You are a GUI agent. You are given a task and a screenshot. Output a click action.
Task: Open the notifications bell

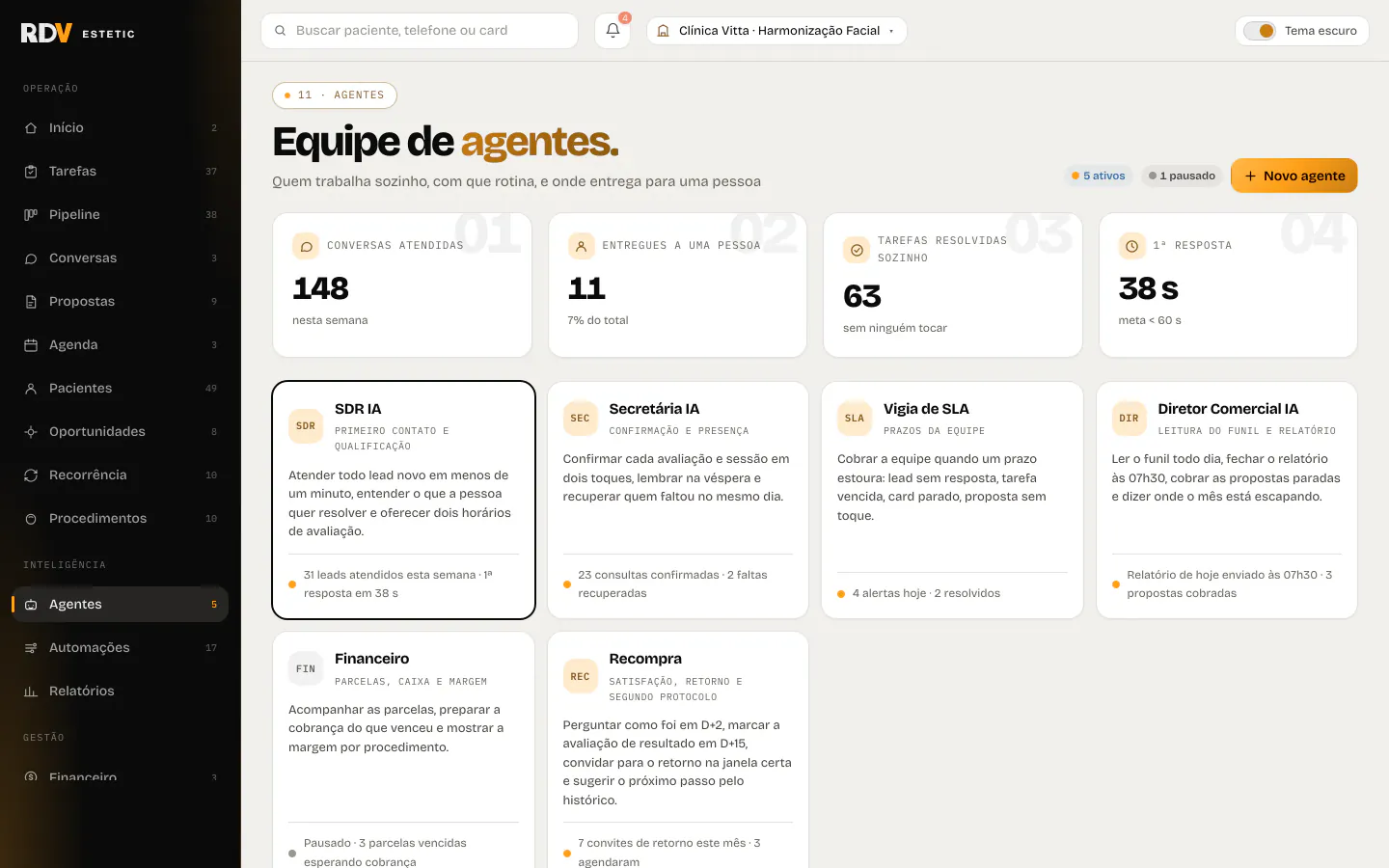tap(613, 31)
